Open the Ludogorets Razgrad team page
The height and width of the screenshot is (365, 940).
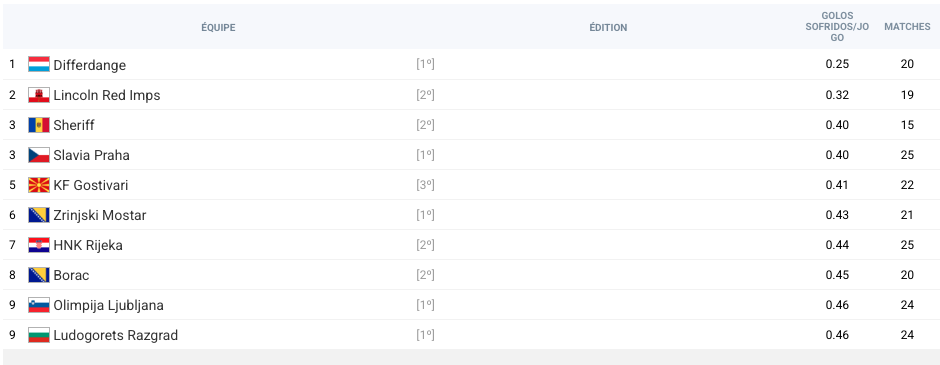tap(116, 335)
